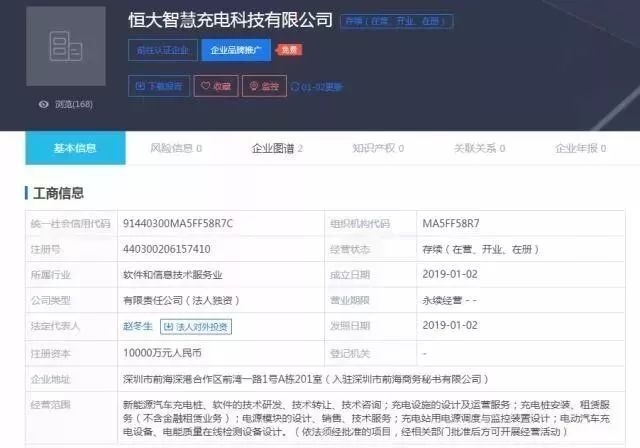The height and width of the screenshot is (448, 640).
Task: Click the 统一社会信用代码 label
Action: [x=71, y=224]
